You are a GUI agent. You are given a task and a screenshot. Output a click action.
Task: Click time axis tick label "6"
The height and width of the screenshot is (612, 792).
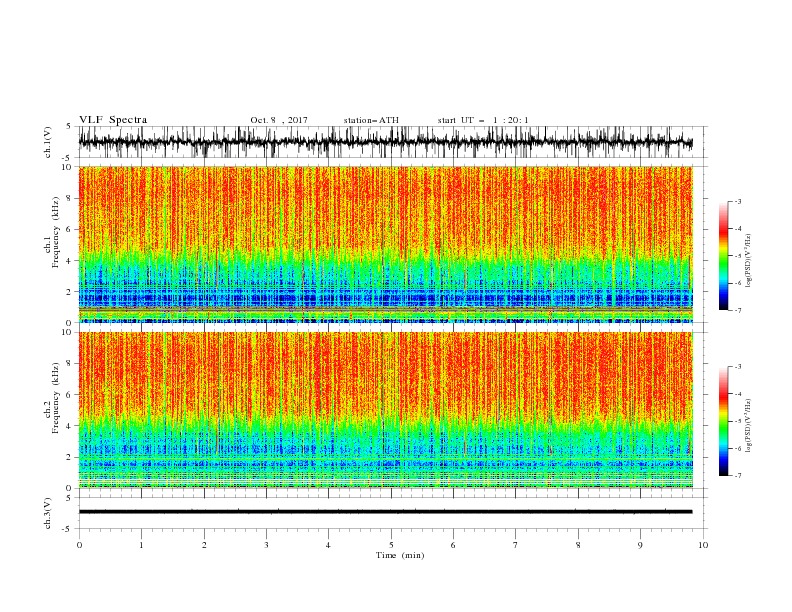453,545
